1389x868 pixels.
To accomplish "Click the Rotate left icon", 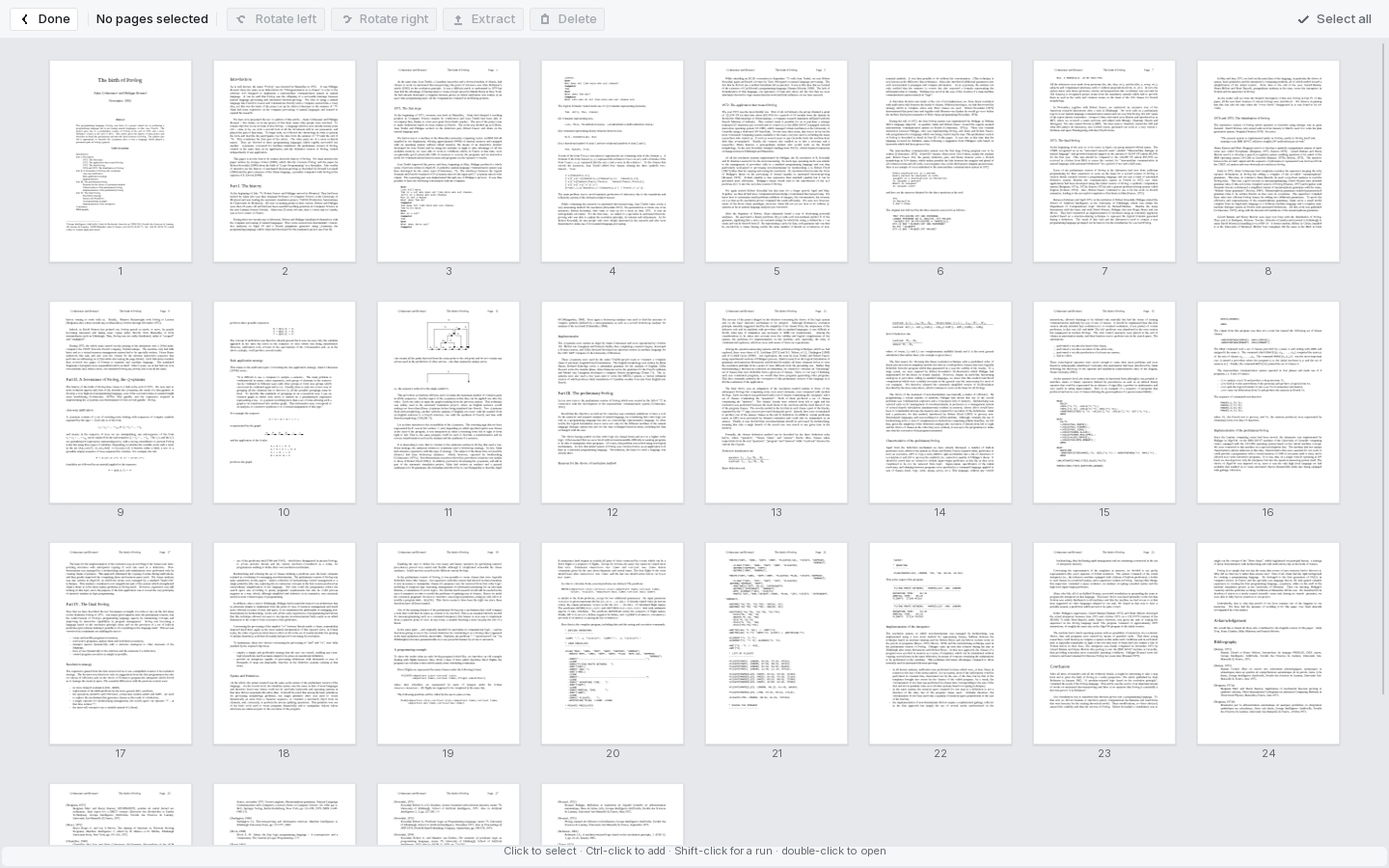I will (241, 19).
